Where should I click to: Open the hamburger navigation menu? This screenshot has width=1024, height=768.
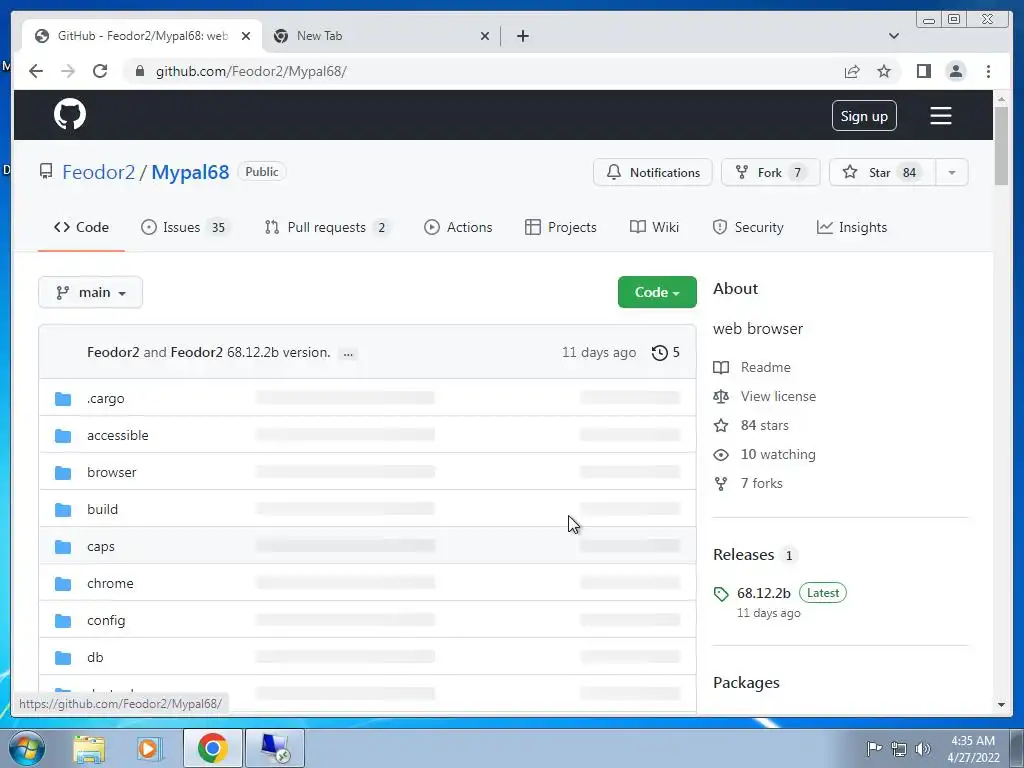(x=940, y=116)
